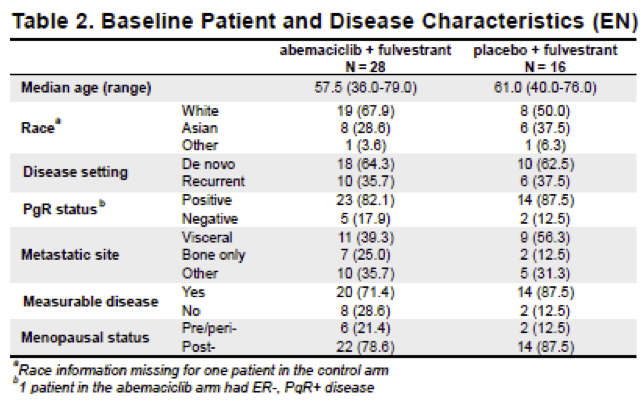Select the 'PgR status' row label

pos(65,207)
